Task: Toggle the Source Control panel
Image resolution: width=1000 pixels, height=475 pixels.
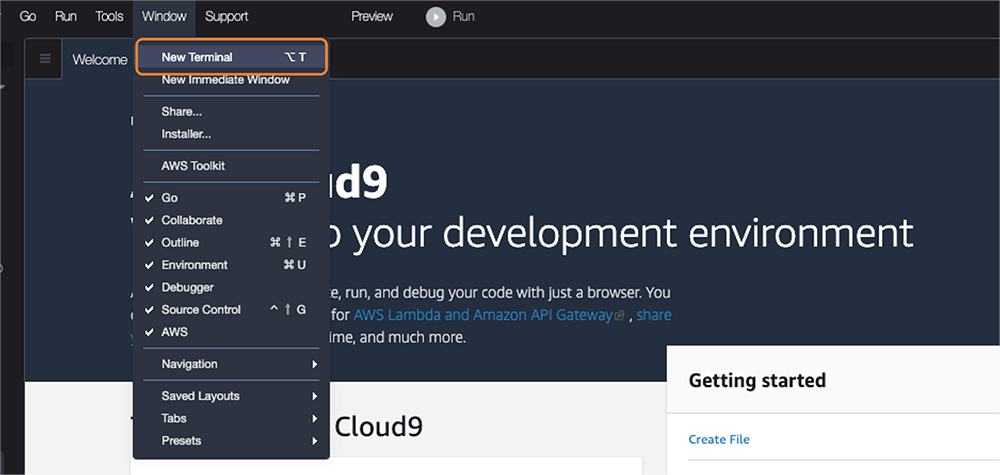Action: point(201,310)
